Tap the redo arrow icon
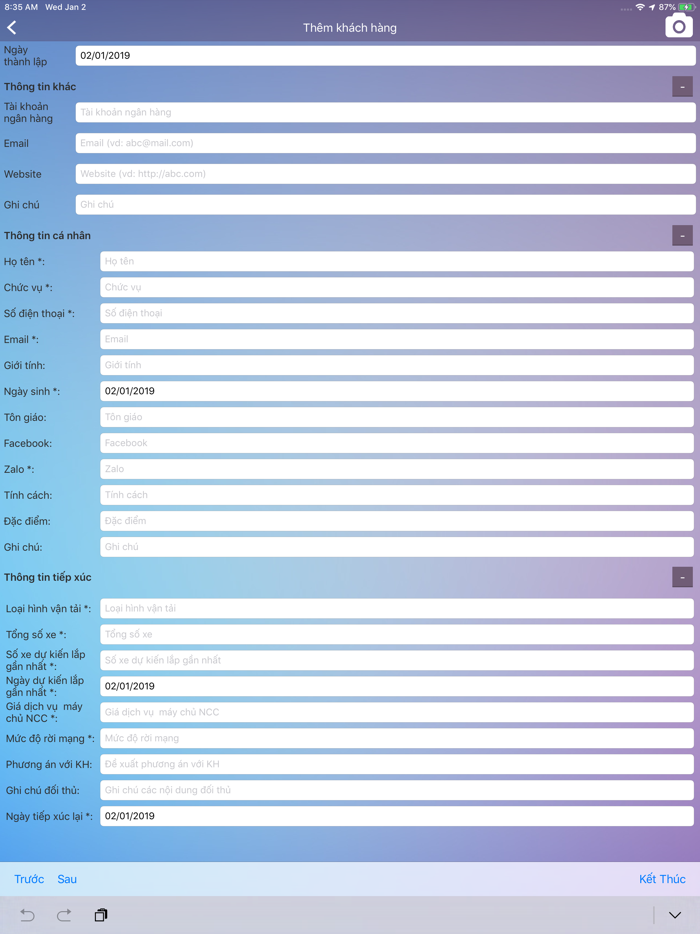Screen dimensions: 700x934 [x=64, y=915]
